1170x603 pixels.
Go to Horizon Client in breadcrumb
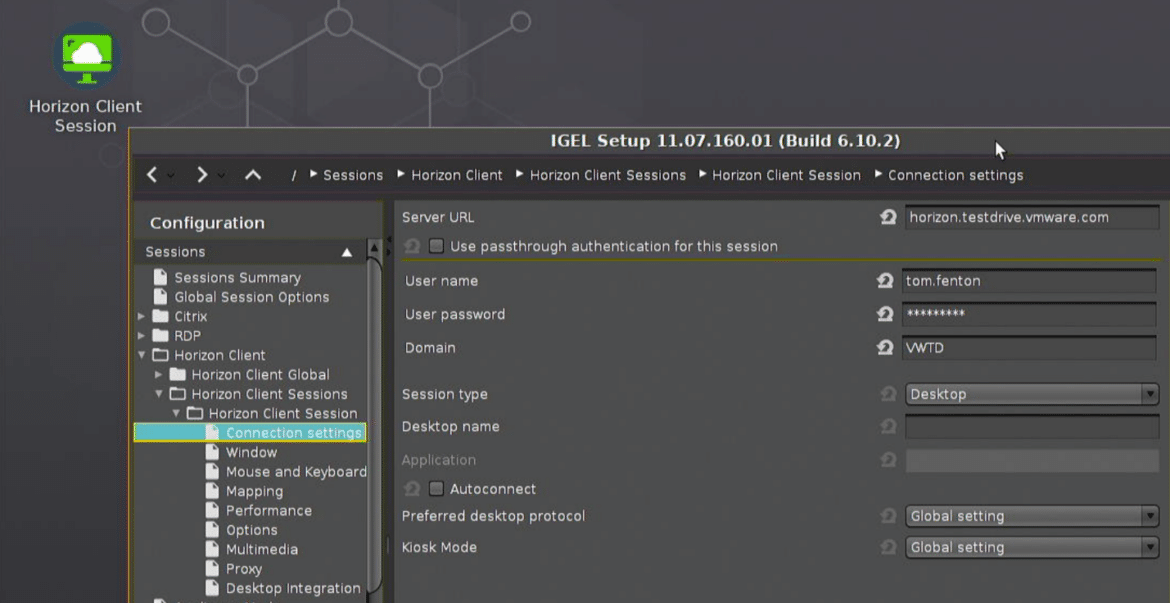click(457, 175)
